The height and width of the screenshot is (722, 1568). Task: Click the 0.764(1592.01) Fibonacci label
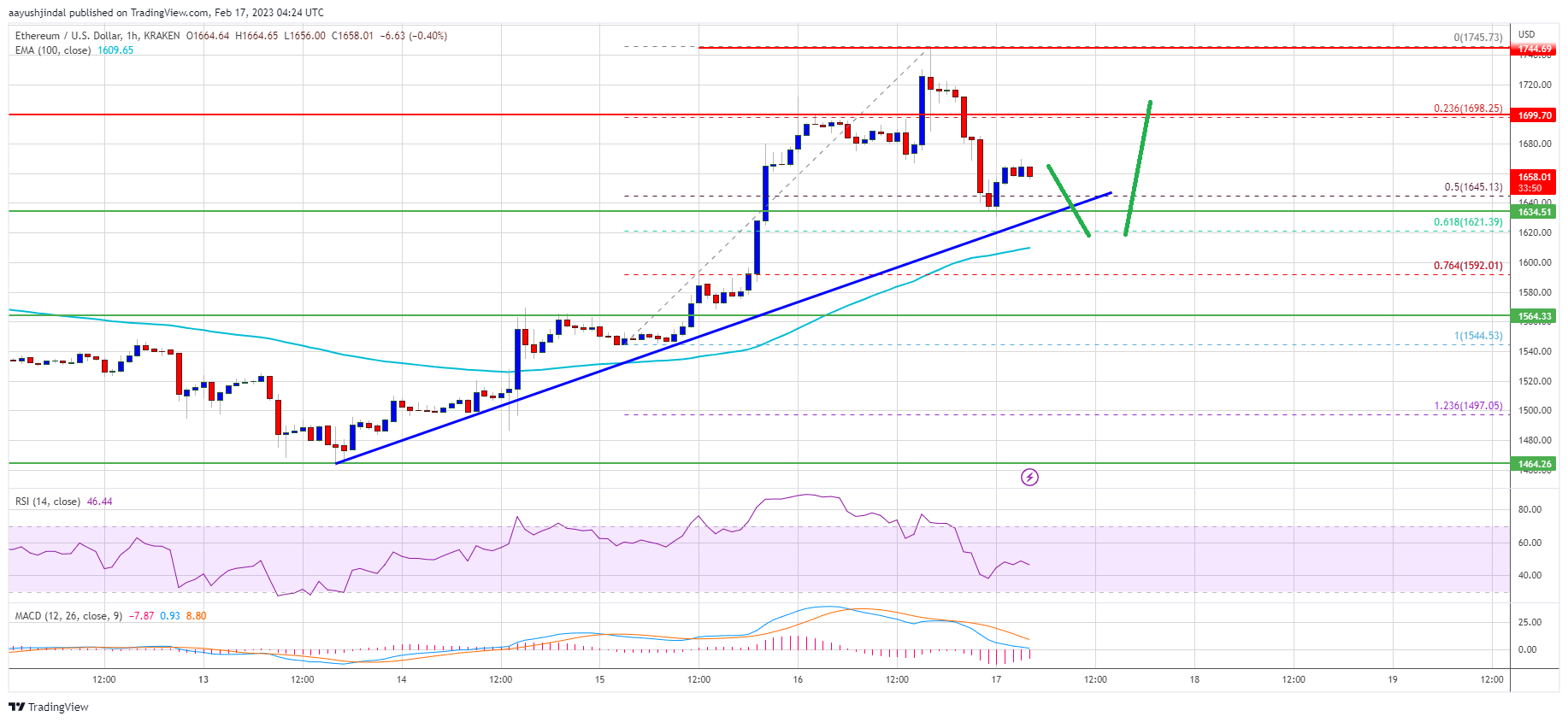[x=1468, y=266]
